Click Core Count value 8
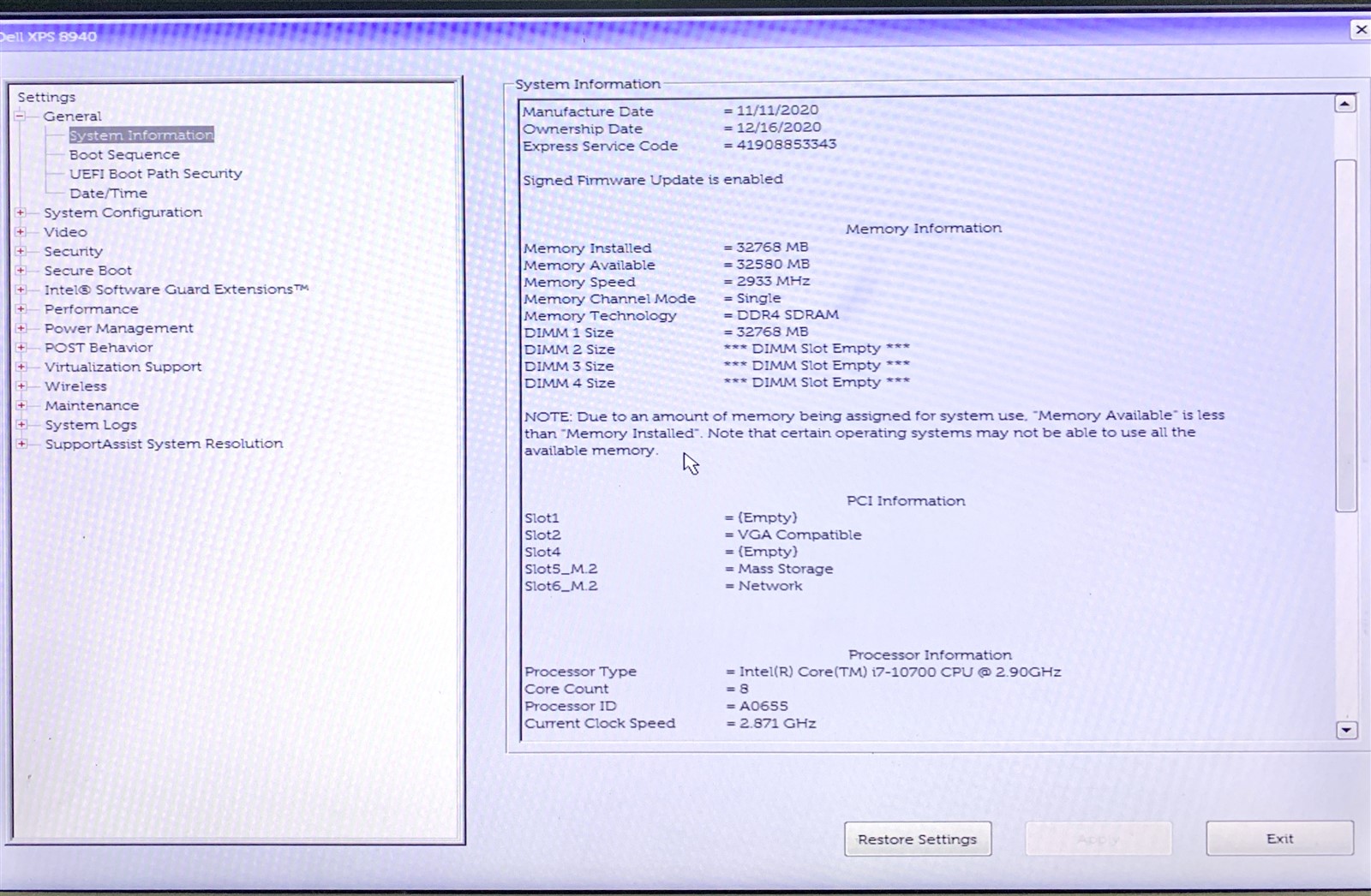Image resolution: width=1371 pixels, height=896 pixels. [744, 689]
